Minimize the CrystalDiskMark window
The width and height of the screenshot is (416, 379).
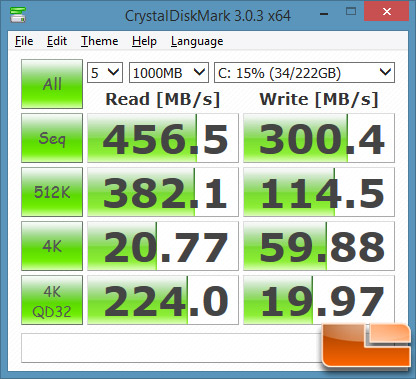coord(324,13)
